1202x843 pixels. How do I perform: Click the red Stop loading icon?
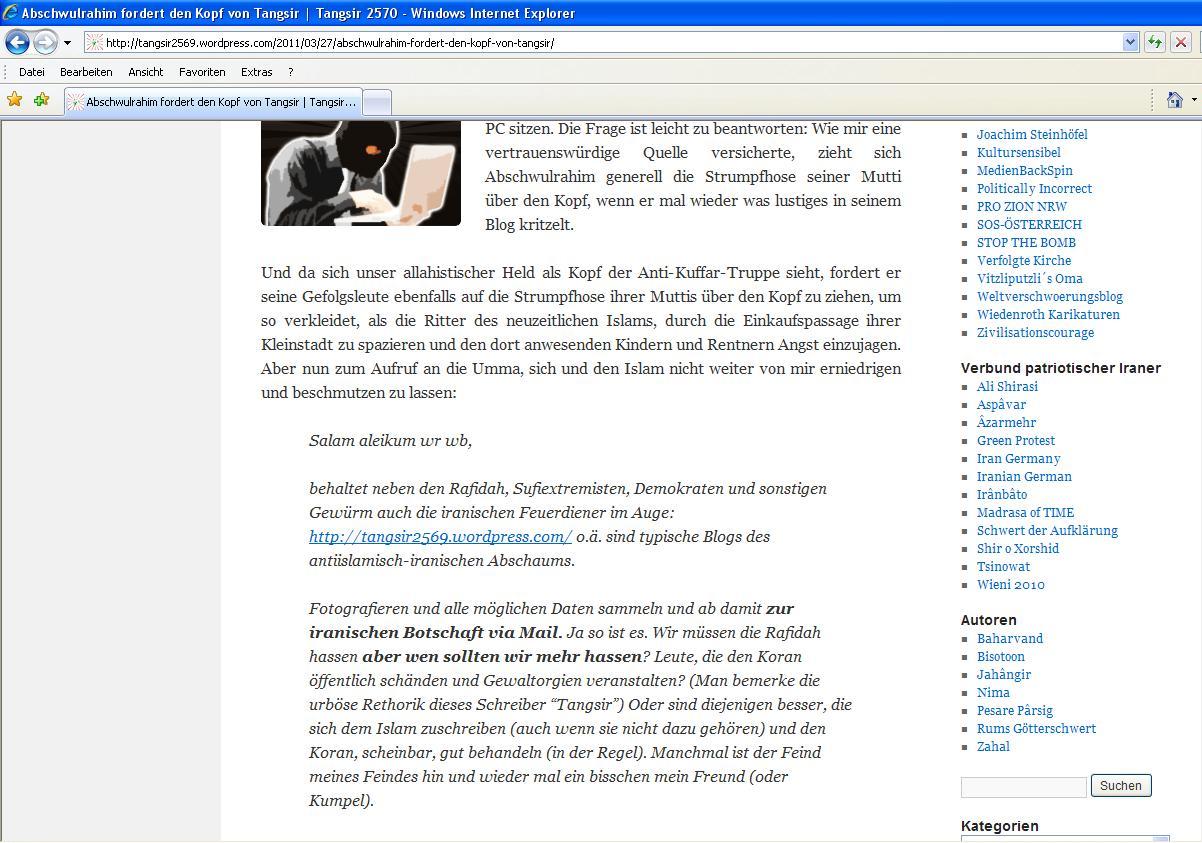[1181, 42]
